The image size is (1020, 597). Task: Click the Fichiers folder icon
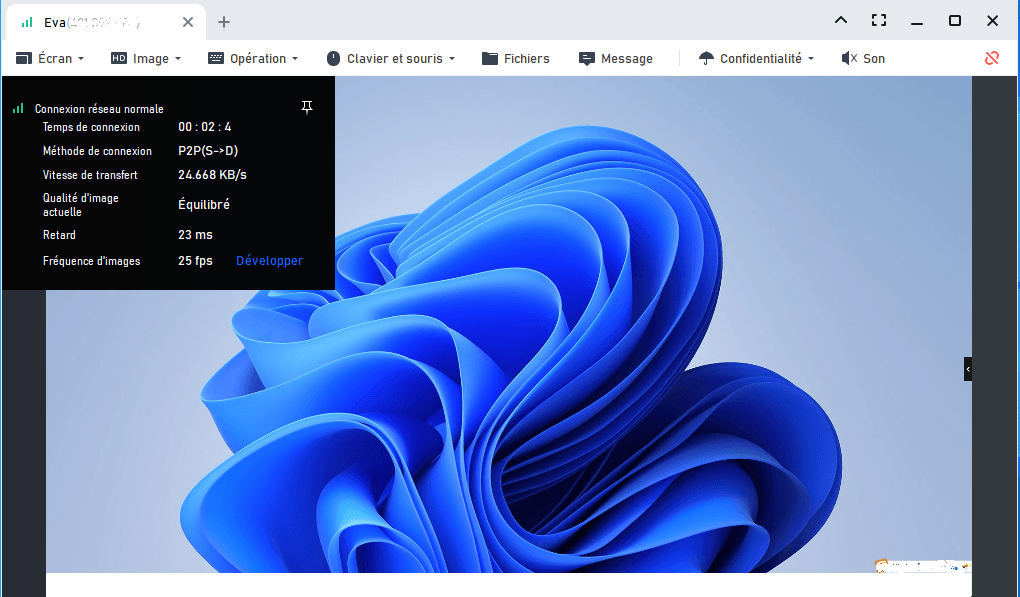[489, 59]
